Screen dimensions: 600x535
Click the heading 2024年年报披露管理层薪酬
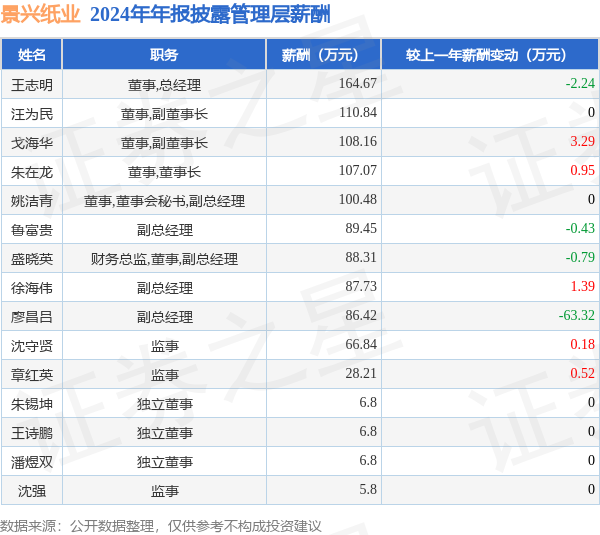click(210, 15)
